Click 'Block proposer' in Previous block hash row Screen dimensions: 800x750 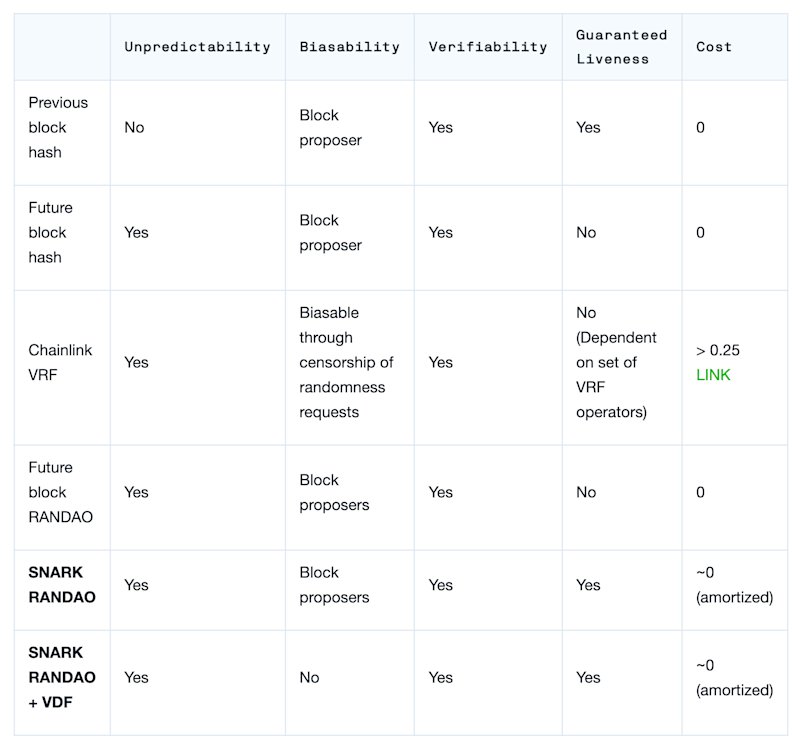330,128
